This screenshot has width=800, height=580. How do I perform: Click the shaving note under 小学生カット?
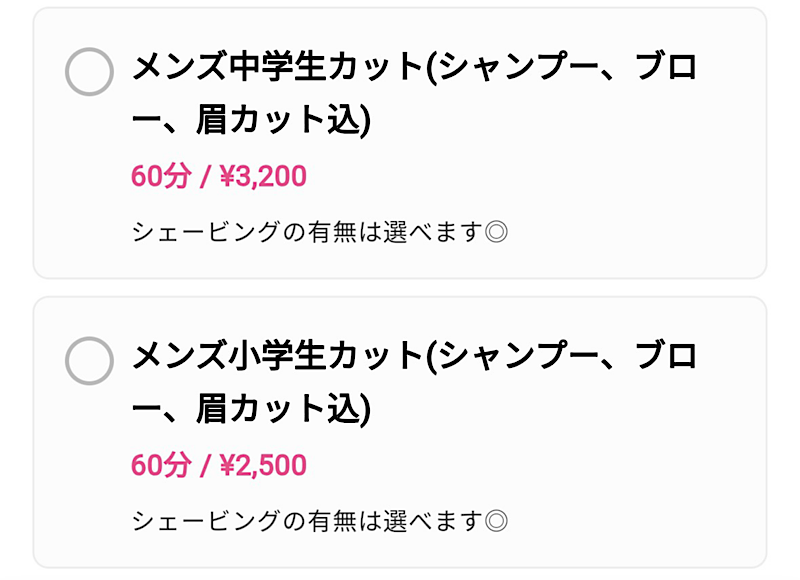tap(308, 521)
